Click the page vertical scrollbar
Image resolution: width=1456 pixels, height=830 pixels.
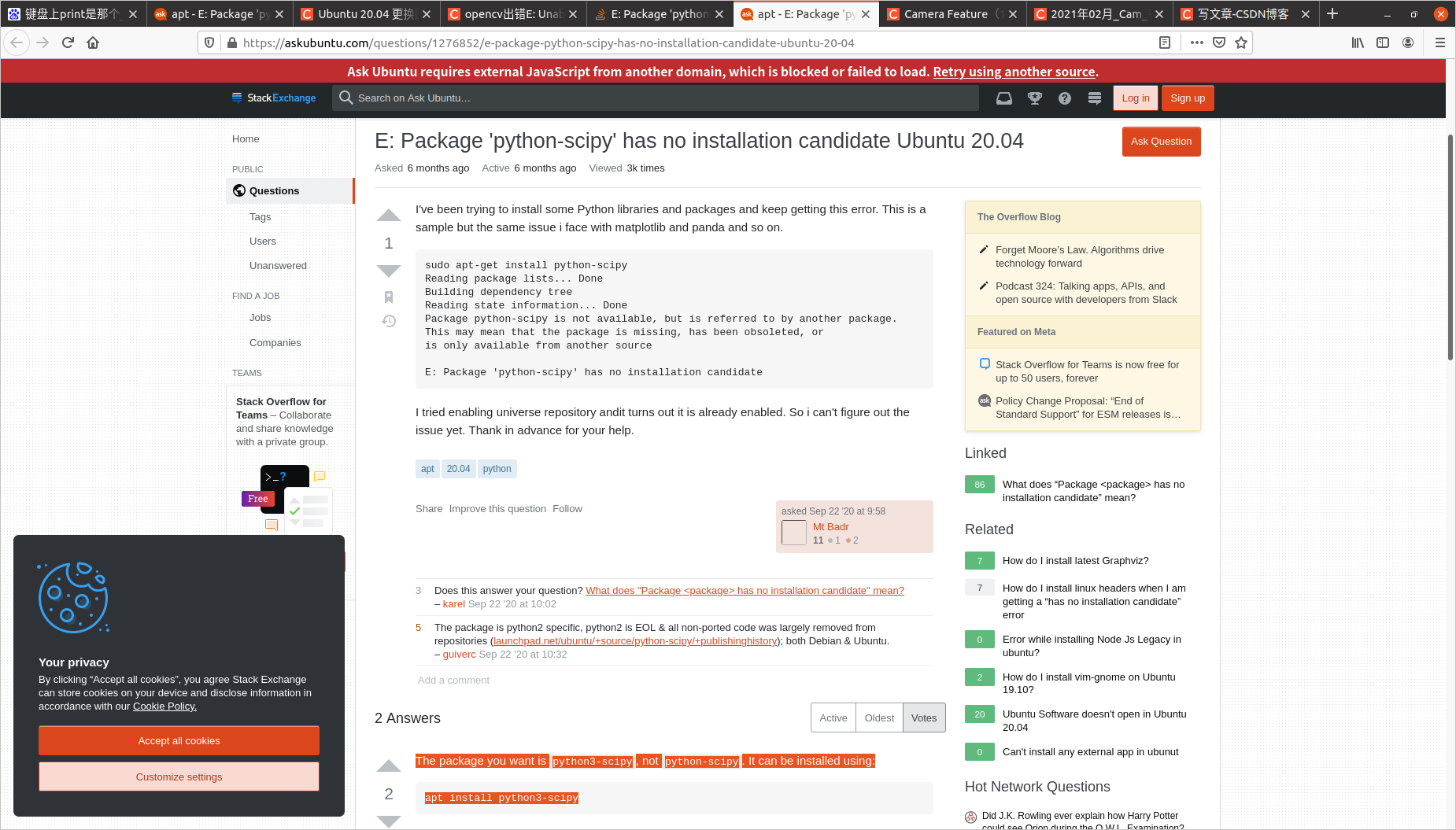[1450, 247]
